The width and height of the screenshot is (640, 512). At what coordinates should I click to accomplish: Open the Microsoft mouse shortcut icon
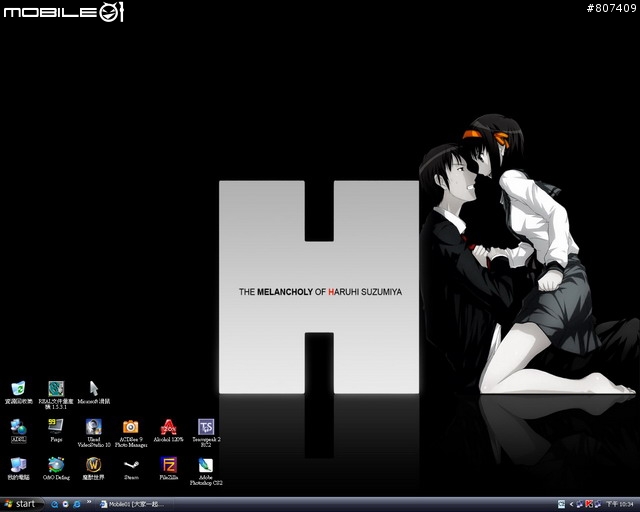click(x=94, y=389)
